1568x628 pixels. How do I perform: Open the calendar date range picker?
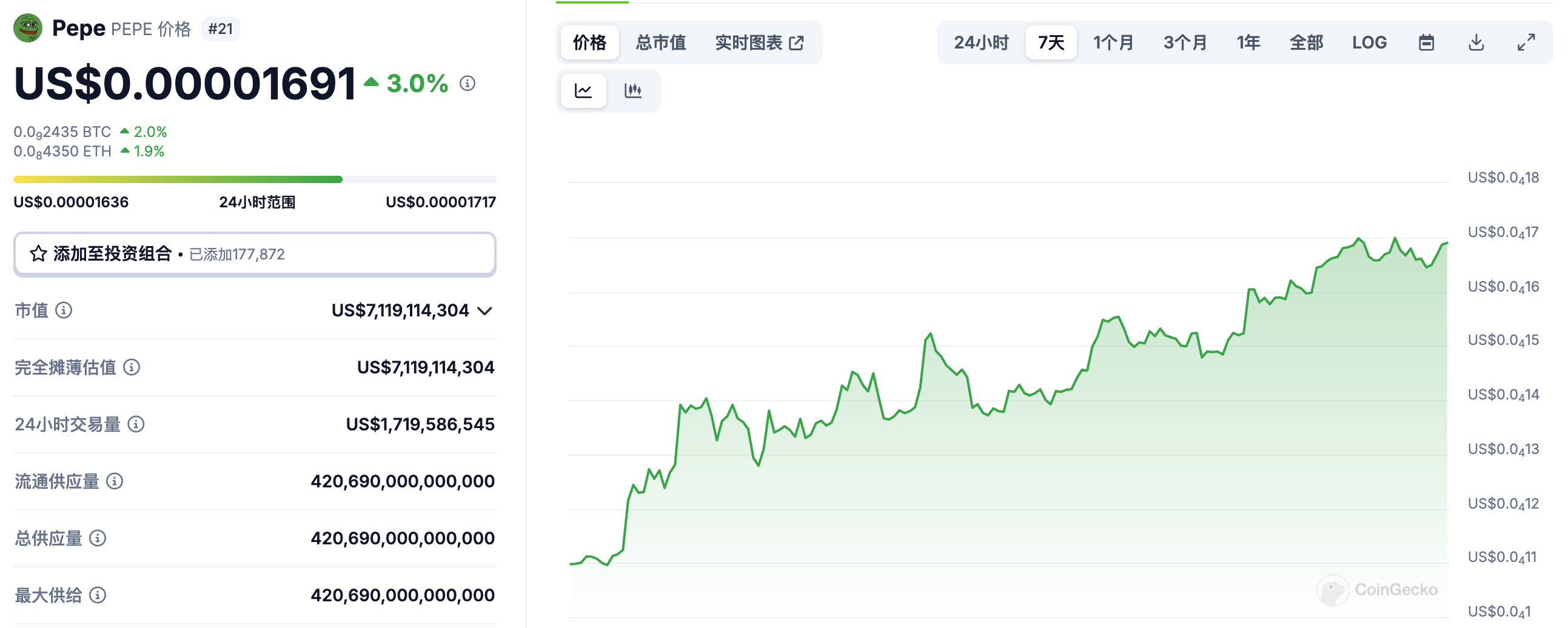coord(1426,42)
